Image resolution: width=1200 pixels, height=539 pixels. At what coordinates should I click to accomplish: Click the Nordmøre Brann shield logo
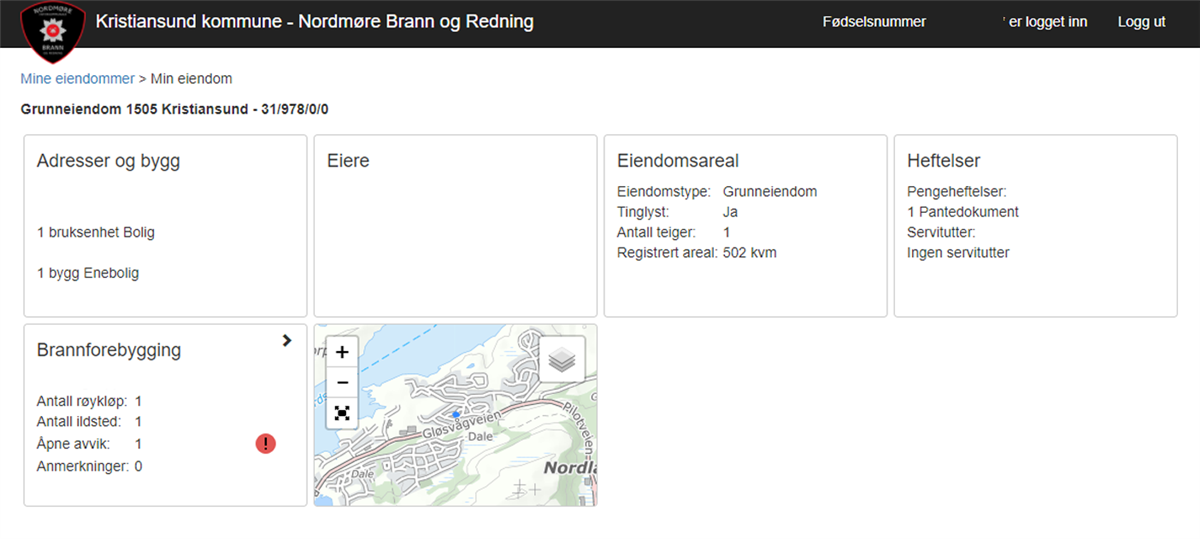[x=54, y=31]
